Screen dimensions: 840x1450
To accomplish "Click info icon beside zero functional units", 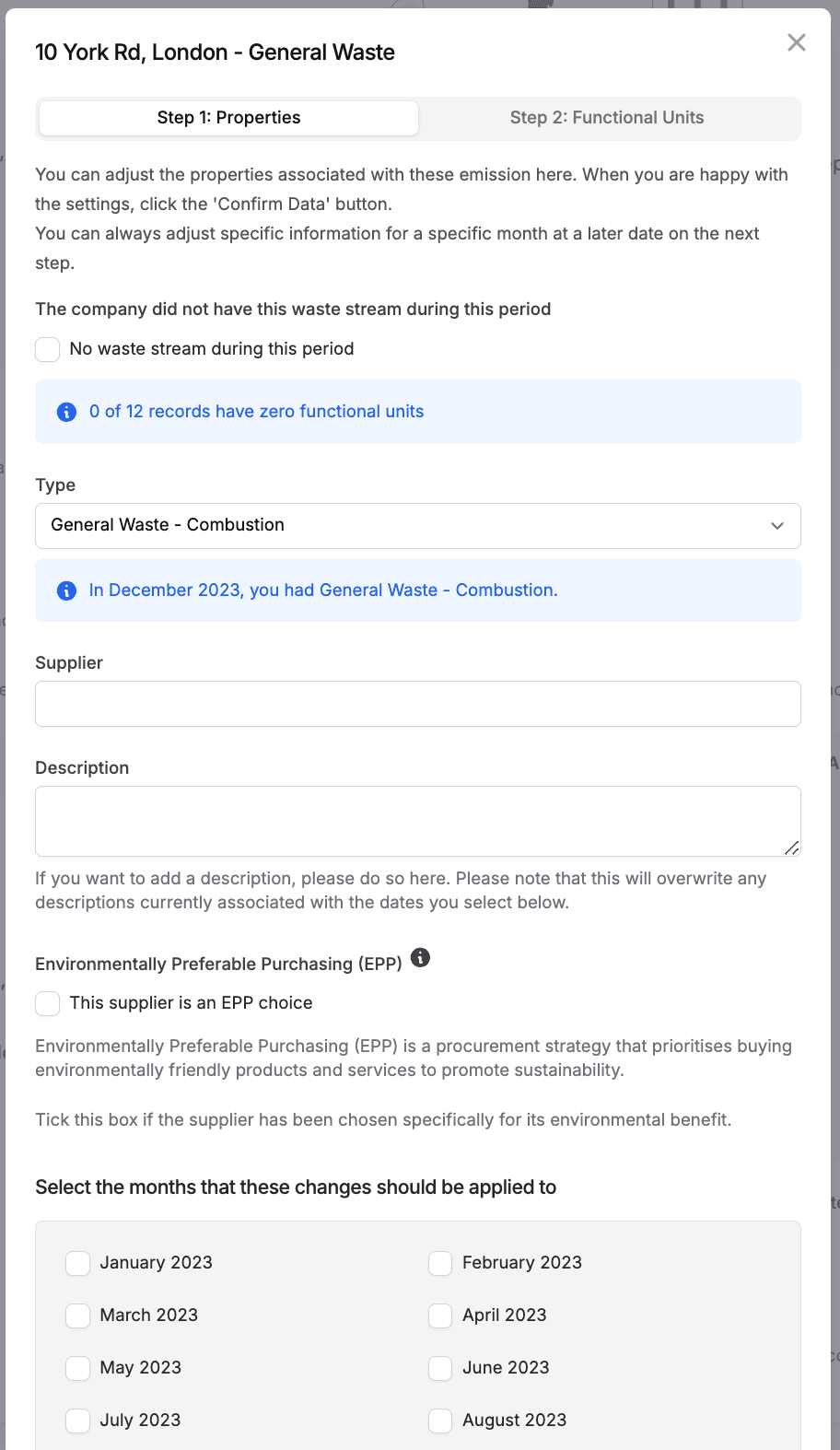I will point(66,412).
